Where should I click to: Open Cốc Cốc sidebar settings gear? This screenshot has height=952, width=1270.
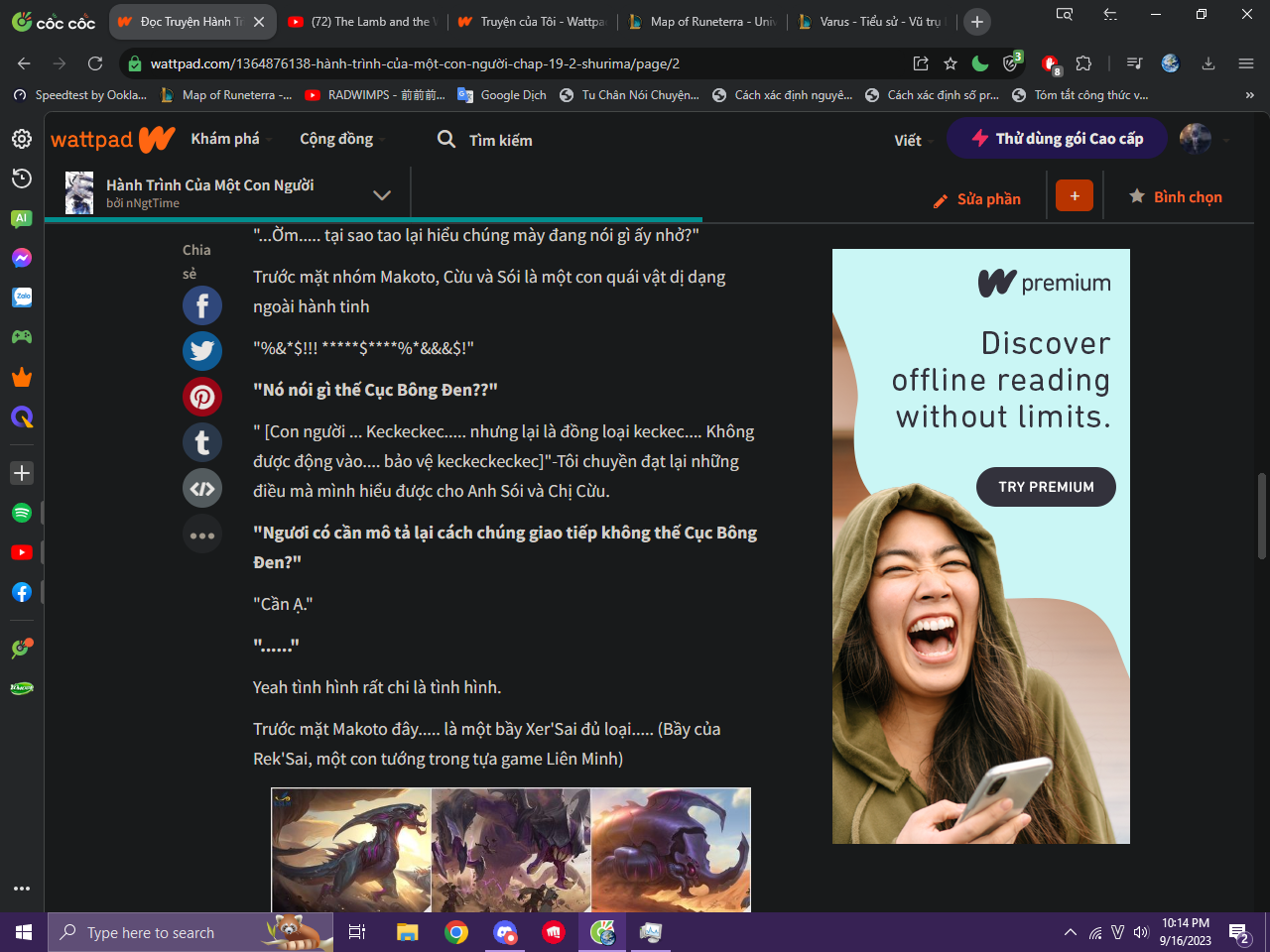click(22, 139)
